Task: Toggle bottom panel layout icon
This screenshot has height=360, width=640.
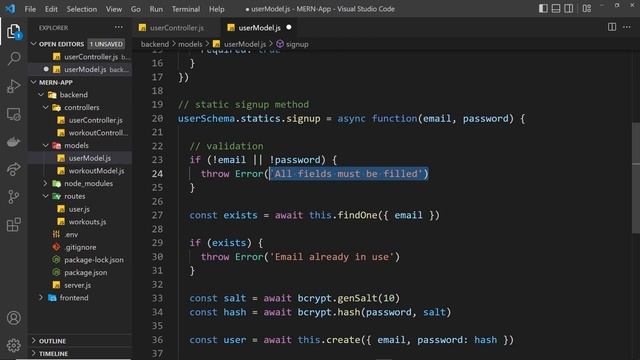Action: pyautogui.click(x=556, y=9)
